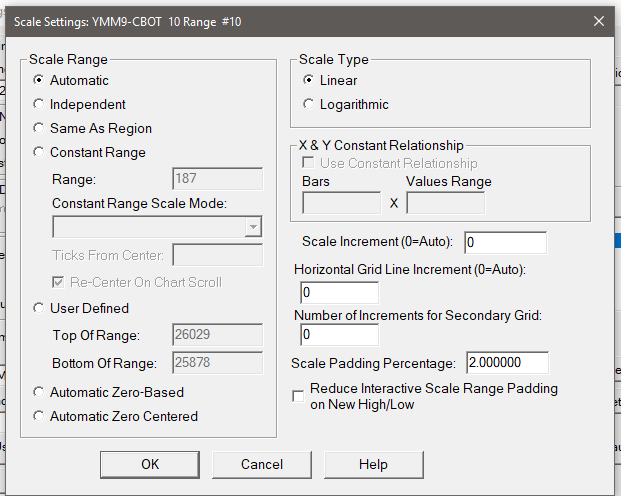Image resolution: width=621 pixels, height=496 pixels.
Task: Click the Scale Increment input field
Action: point(505,242)
